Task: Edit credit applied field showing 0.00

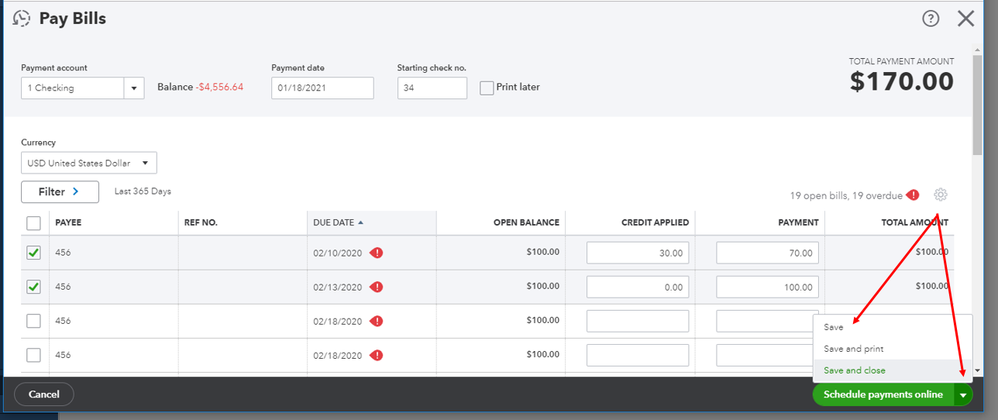Action: click(x=638, y=287)
